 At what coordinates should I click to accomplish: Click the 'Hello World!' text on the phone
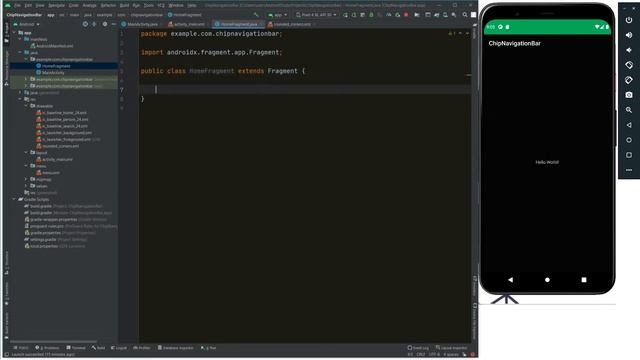point(547,162)
